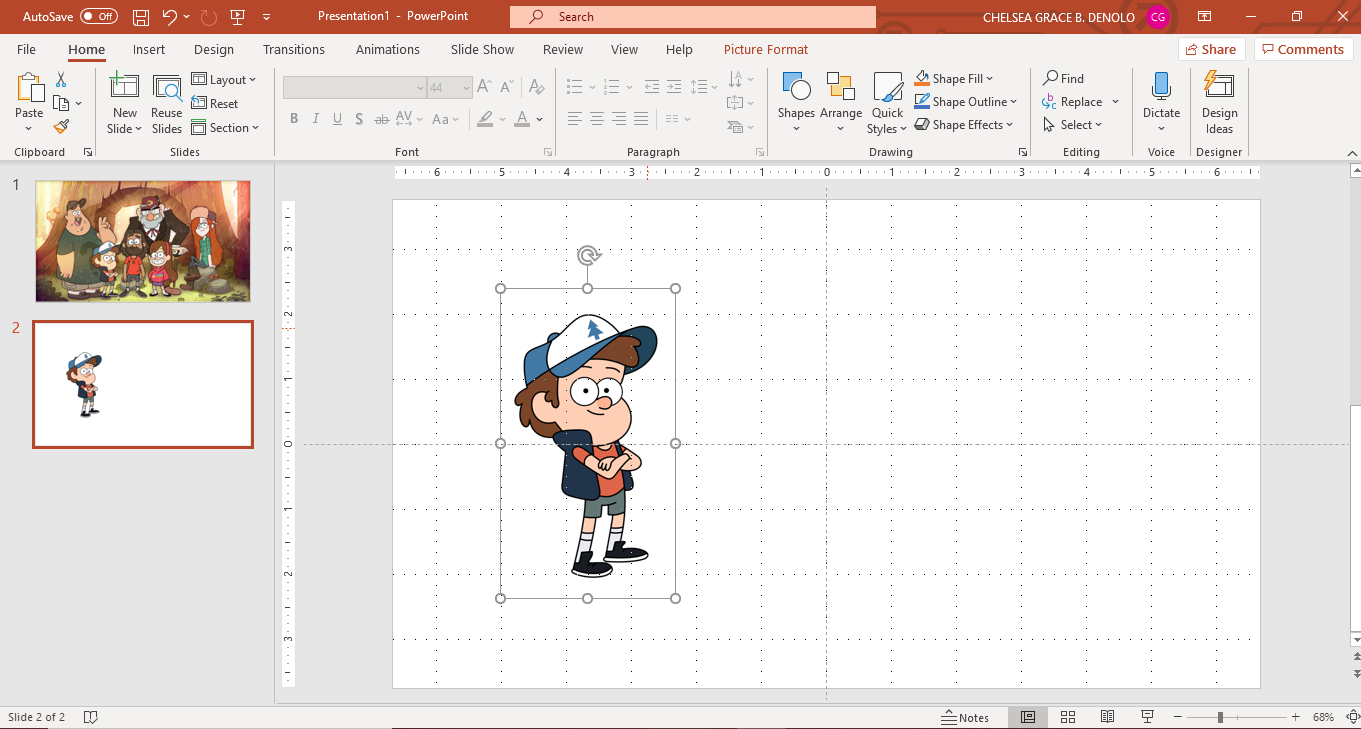The image size is (1361, 729).
Task: Click the Redo icon
Action: [208, 17]
